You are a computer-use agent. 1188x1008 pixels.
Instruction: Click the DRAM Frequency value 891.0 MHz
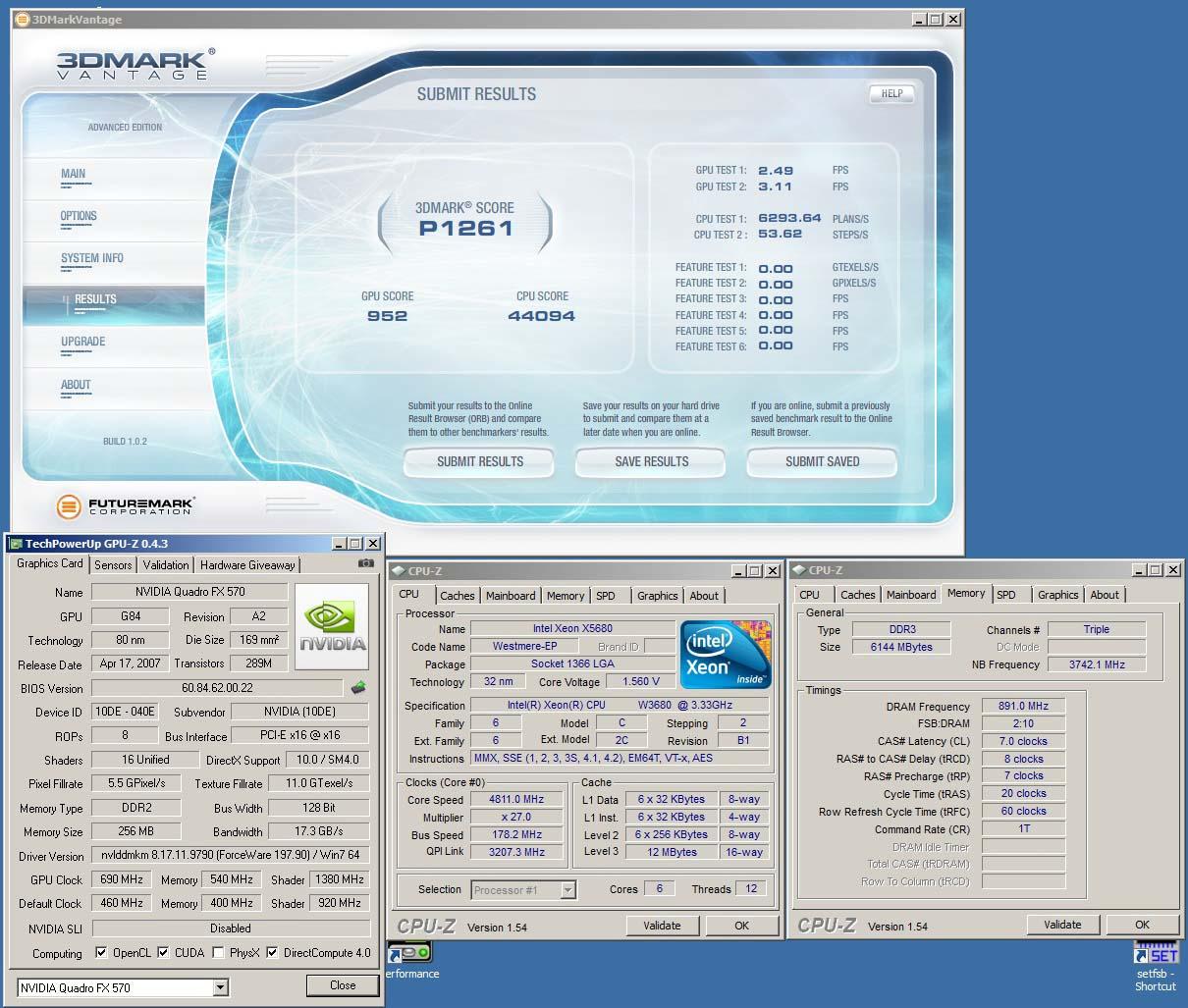[1023, 706]
